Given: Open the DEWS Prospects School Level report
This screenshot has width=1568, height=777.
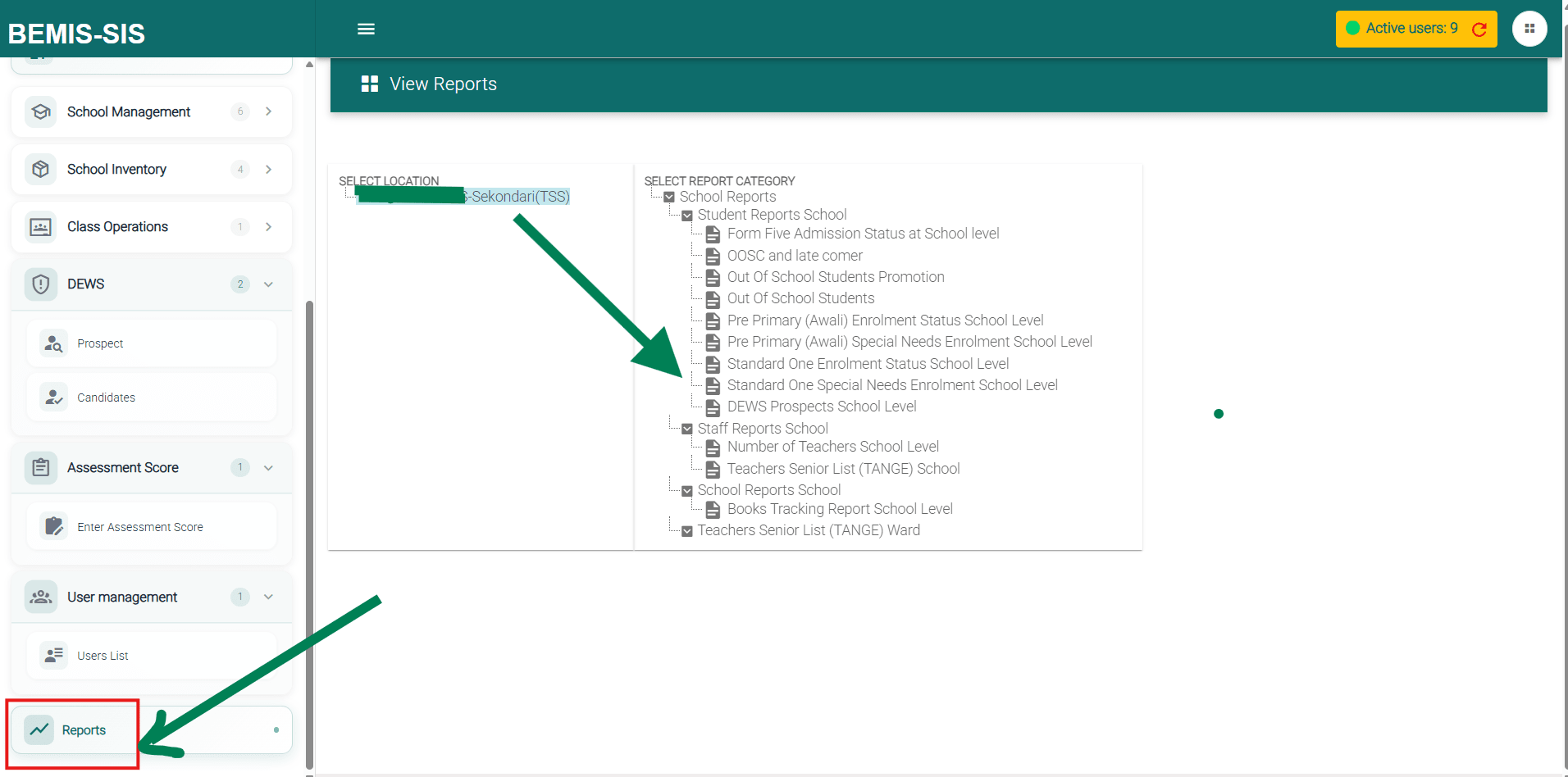Looking at the screenshot, I should (x=821, y=407).
